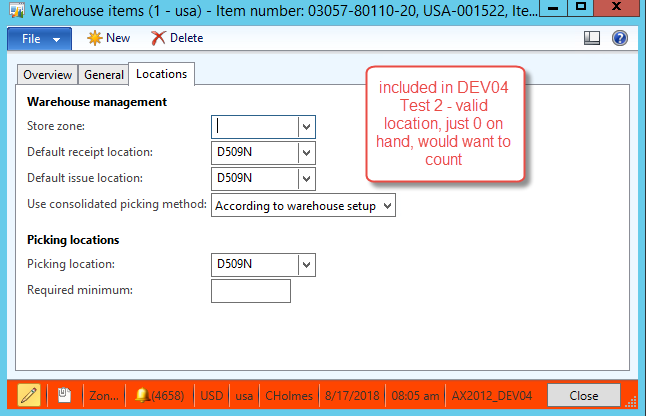Screen dimensions: 646x416
Task: Select the Locations tab
Action: (162, 74)
